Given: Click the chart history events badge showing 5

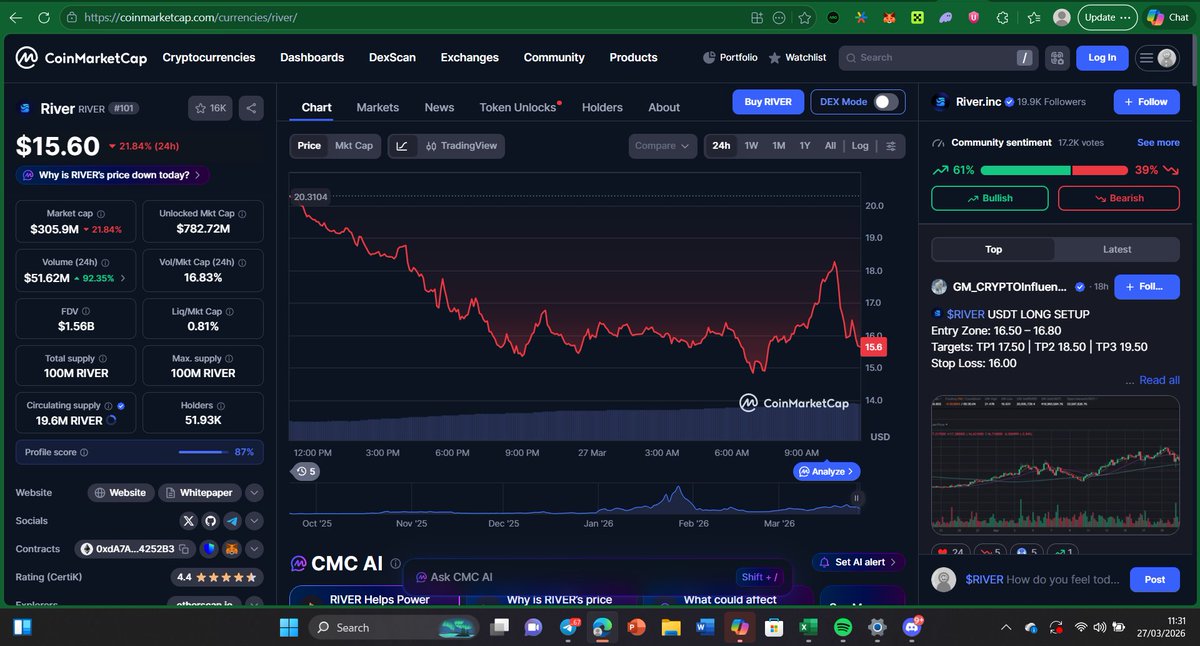Looking at the screenshot, I should (x=306, y=471).
